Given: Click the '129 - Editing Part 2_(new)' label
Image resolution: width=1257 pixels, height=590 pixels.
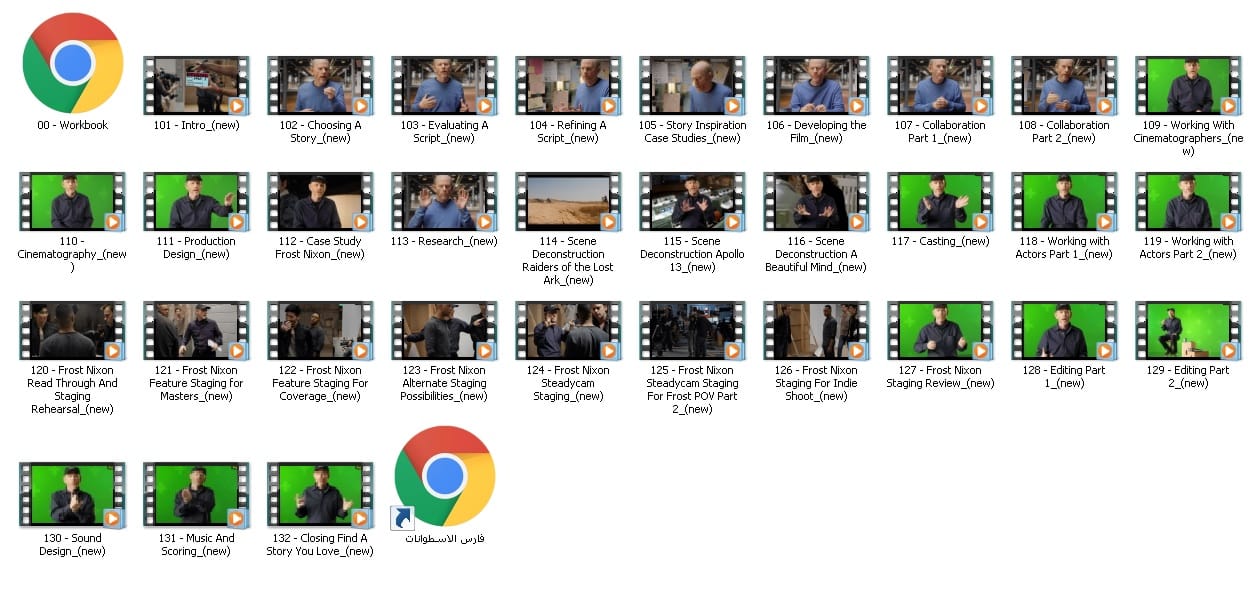Looking at the screenshot, I should 1188,377.
